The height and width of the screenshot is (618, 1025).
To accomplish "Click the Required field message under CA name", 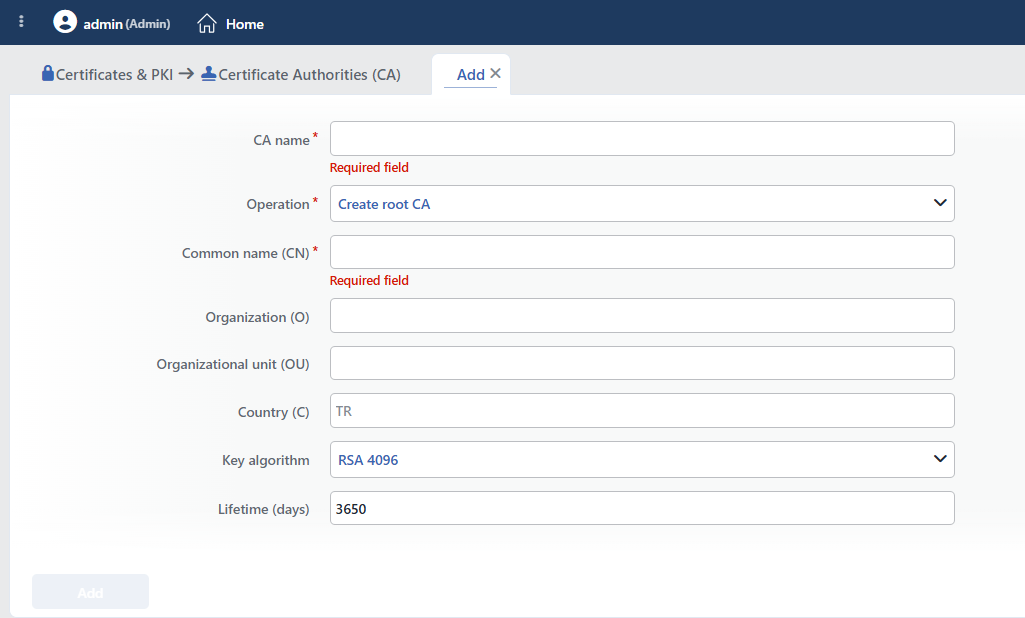I will pos(369,167).
